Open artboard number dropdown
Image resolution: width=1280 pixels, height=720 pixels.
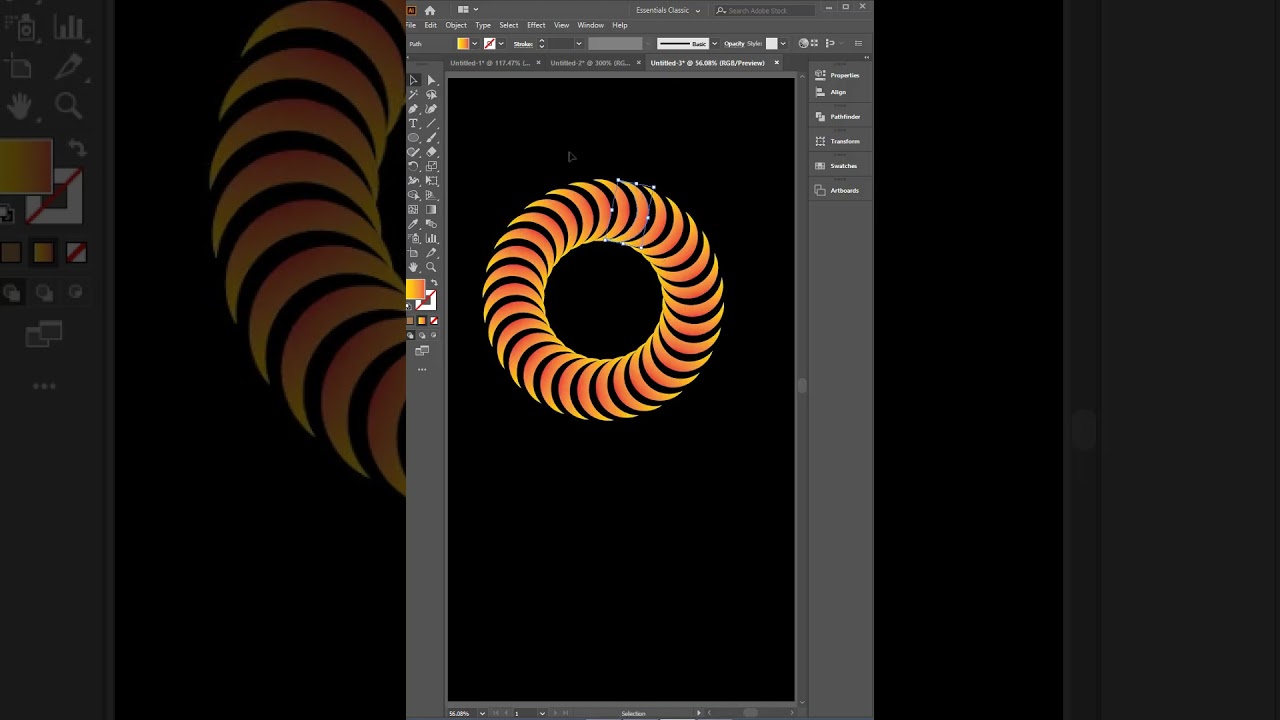(x=542, y=713)
